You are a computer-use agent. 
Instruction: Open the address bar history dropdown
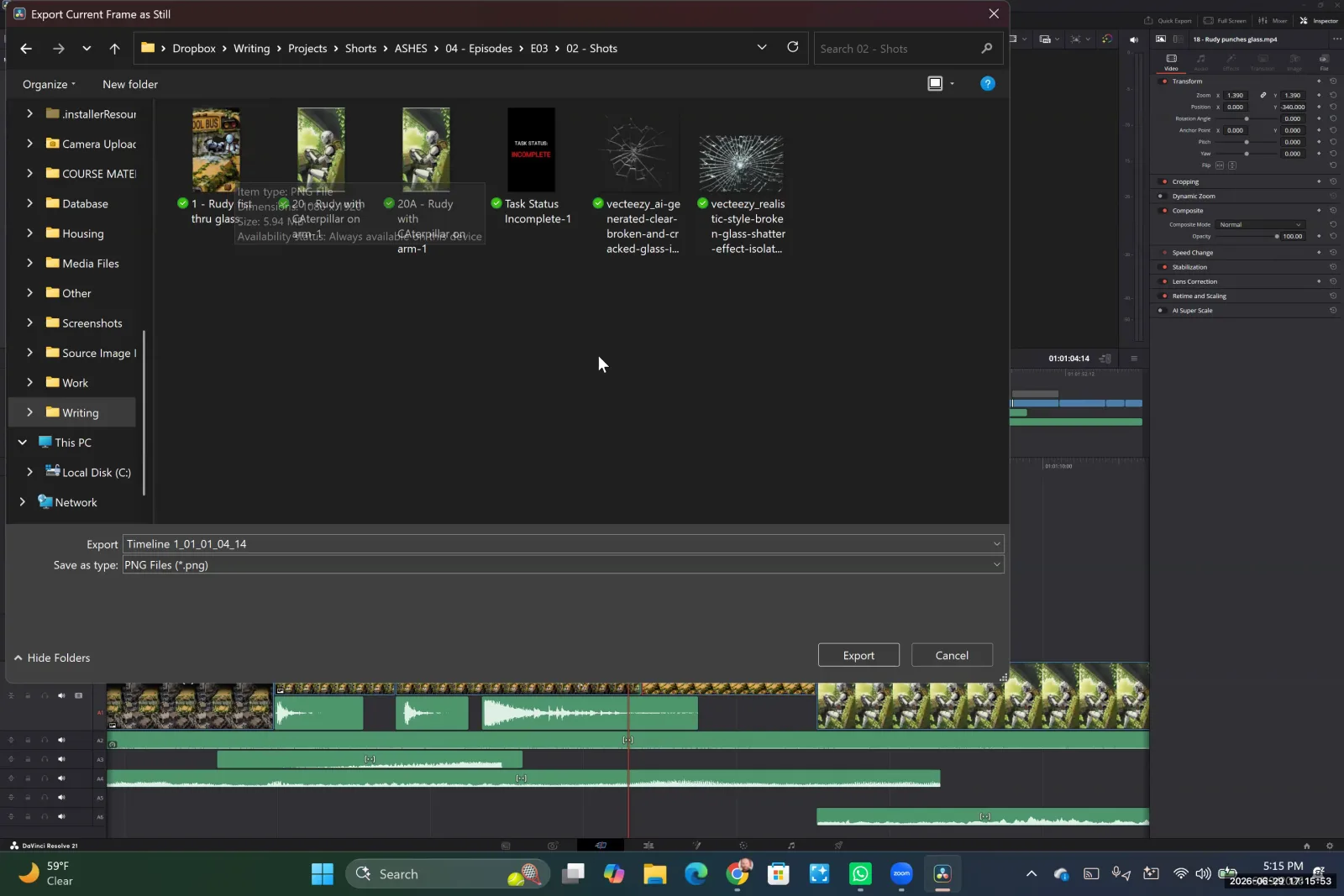point(762,48)
